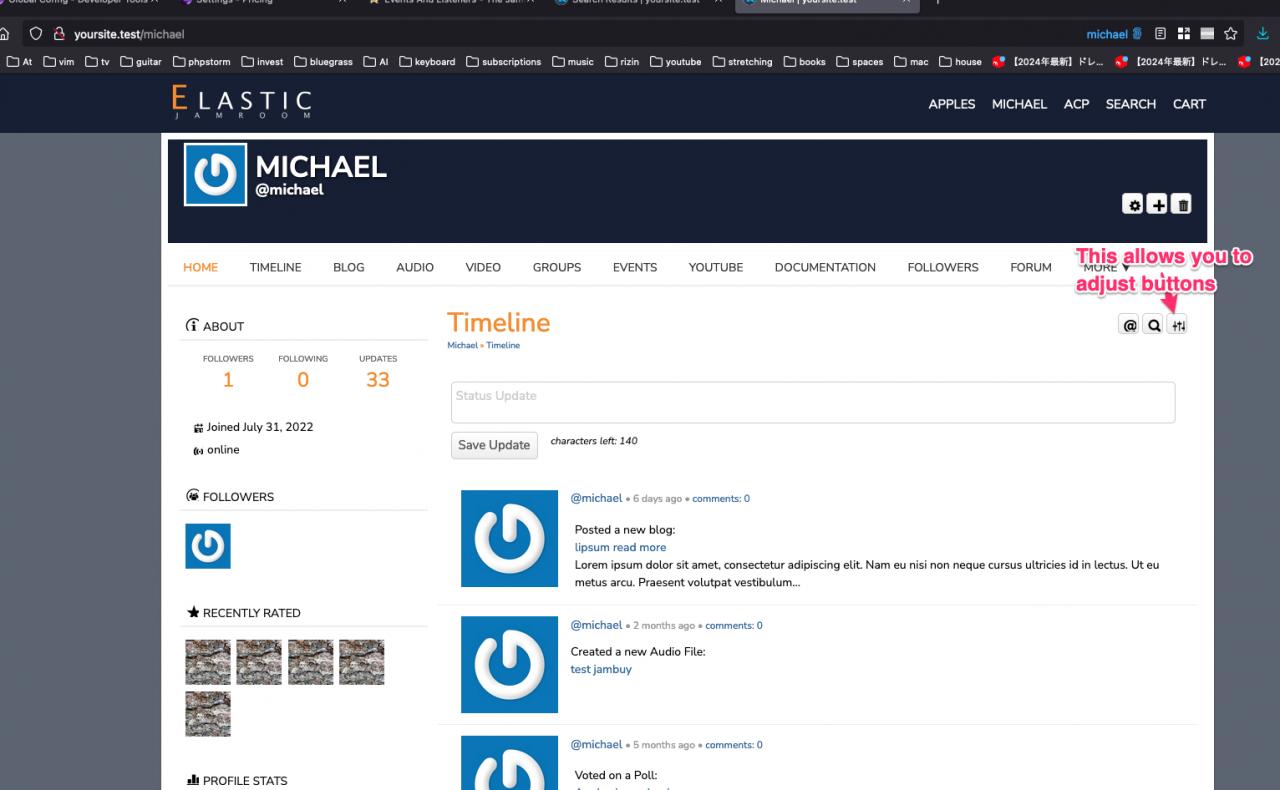
Task: Switch to the AUDIO profile tab
Action: point(414,268)
